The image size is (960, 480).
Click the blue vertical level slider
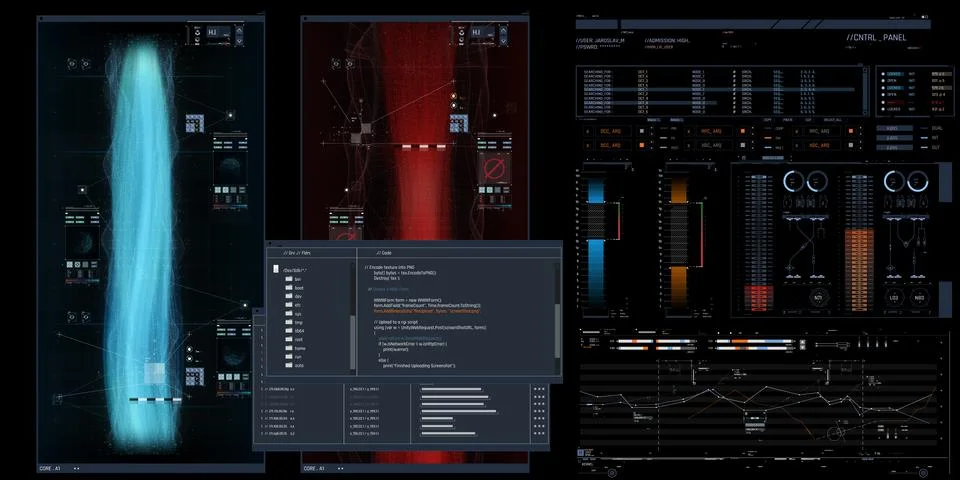point(596,240)
